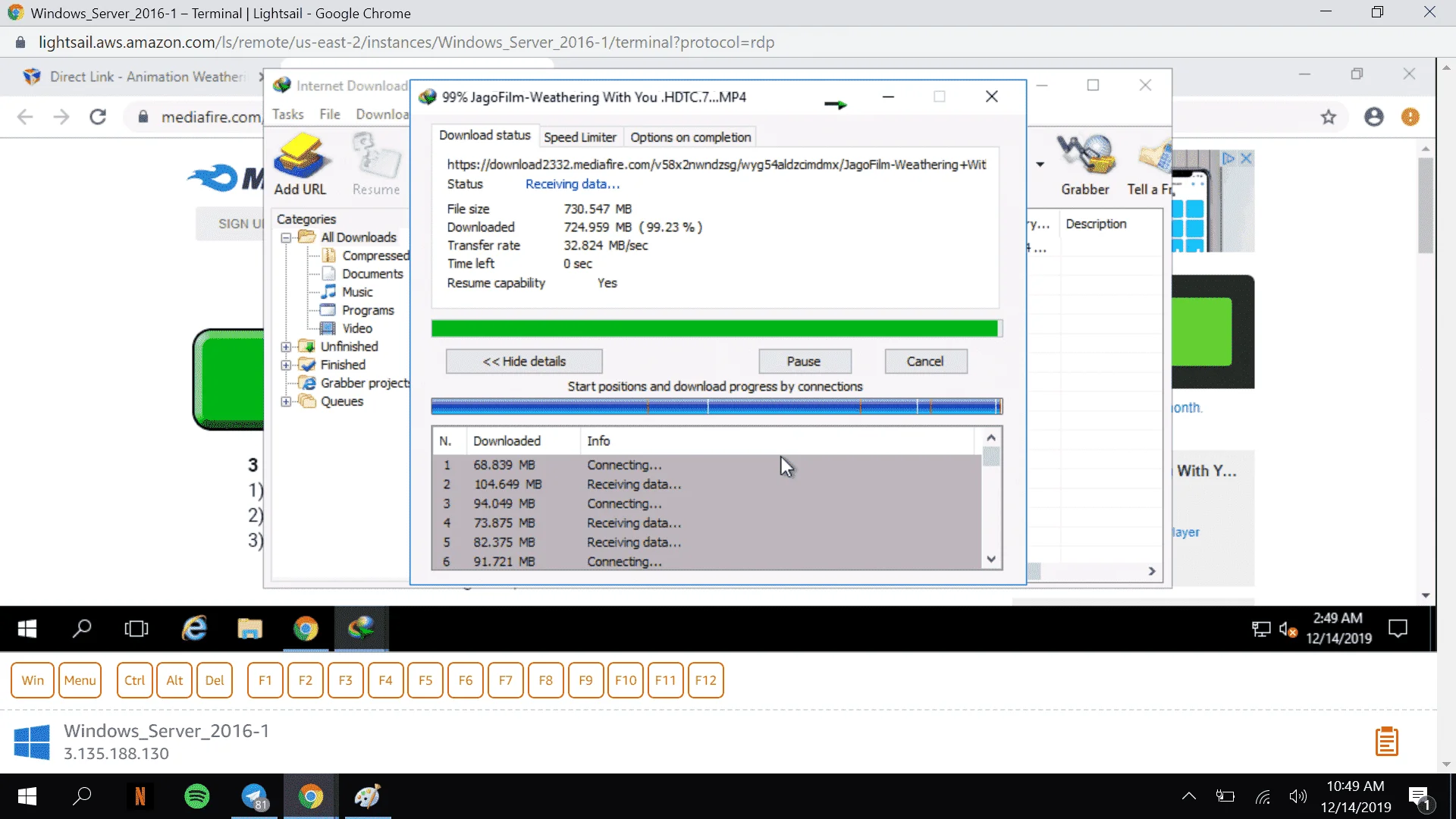Screen dimensions: 1456x819
Task: Open Task View on the remote taskbar
Action: [136, 629]
